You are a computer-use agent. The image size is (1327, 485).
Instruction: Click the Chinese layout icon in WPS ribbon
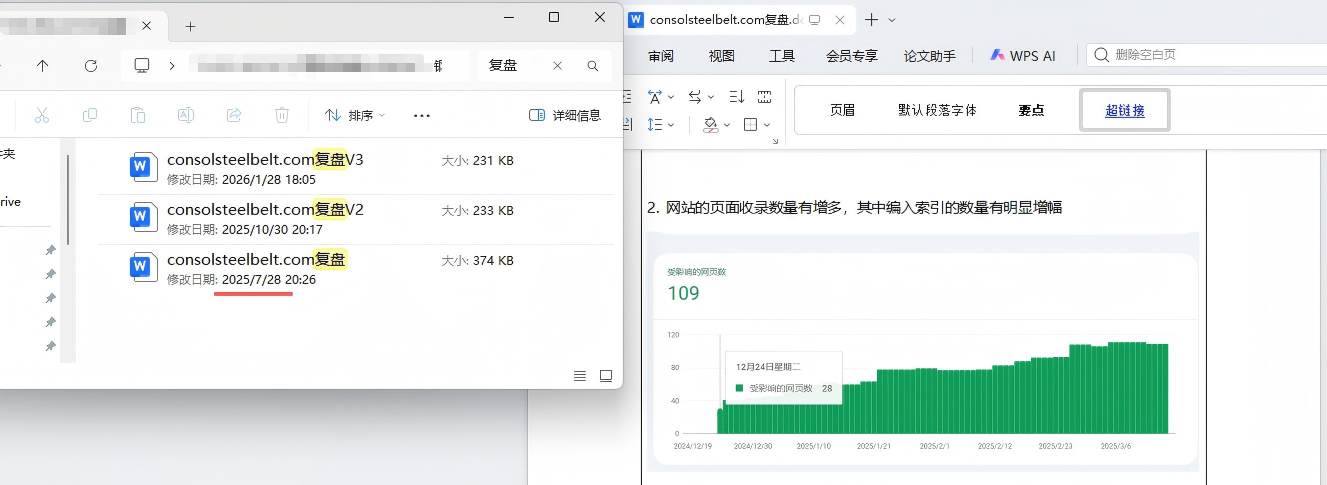tap(656, 97)
